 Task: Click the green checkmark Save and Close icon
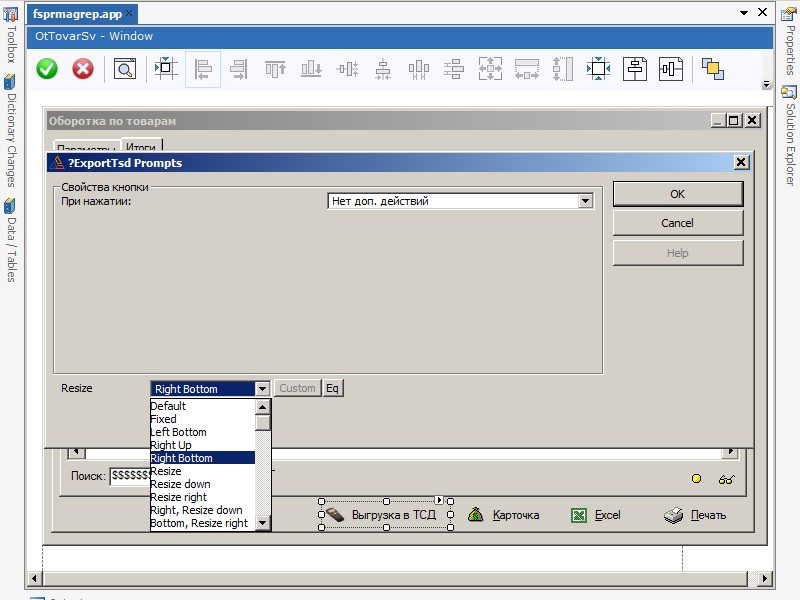(x=47, y=69)
